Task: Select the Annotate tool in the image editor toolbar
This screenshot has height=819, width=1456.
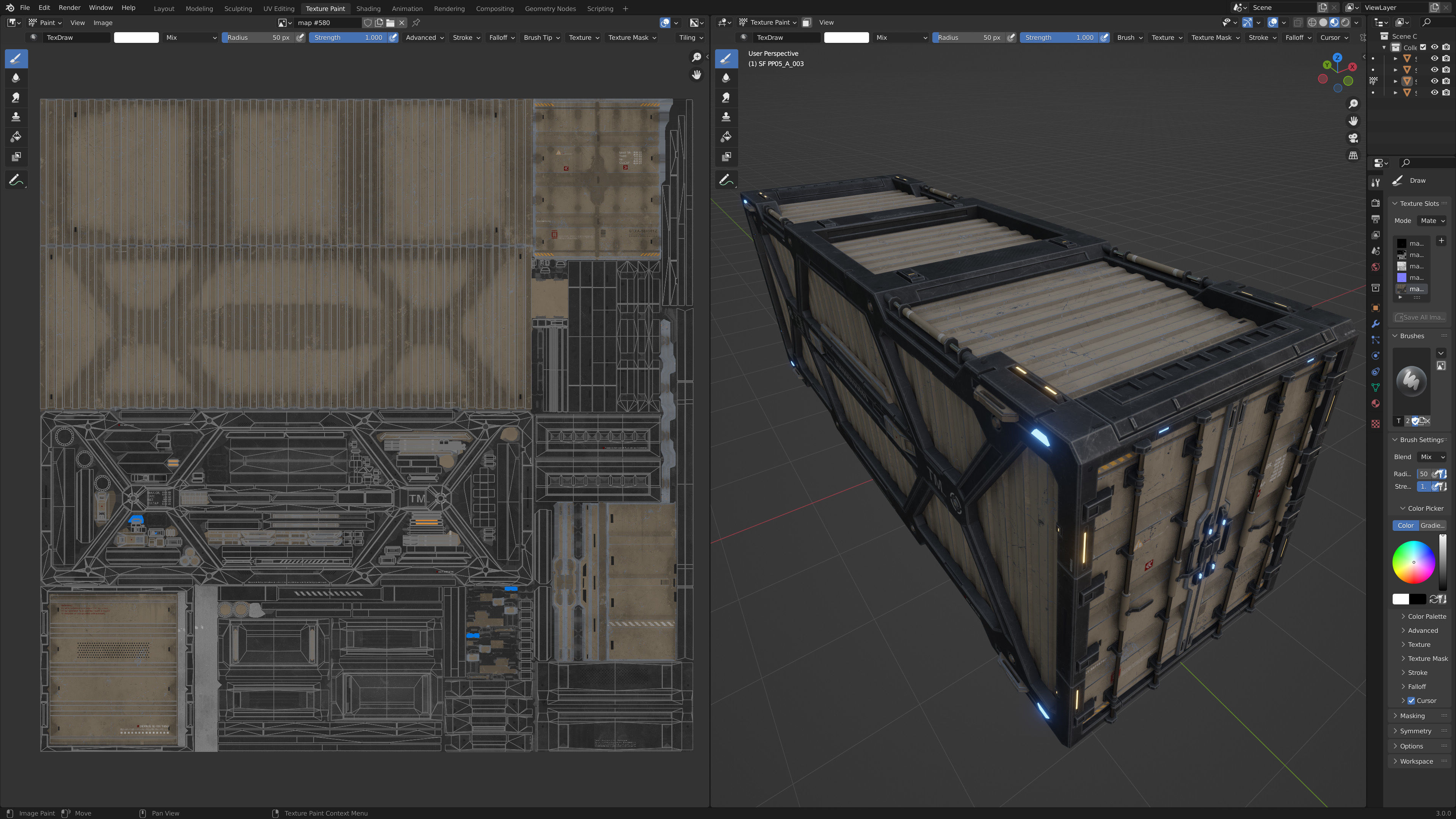Action: click(x=16, y=180)
